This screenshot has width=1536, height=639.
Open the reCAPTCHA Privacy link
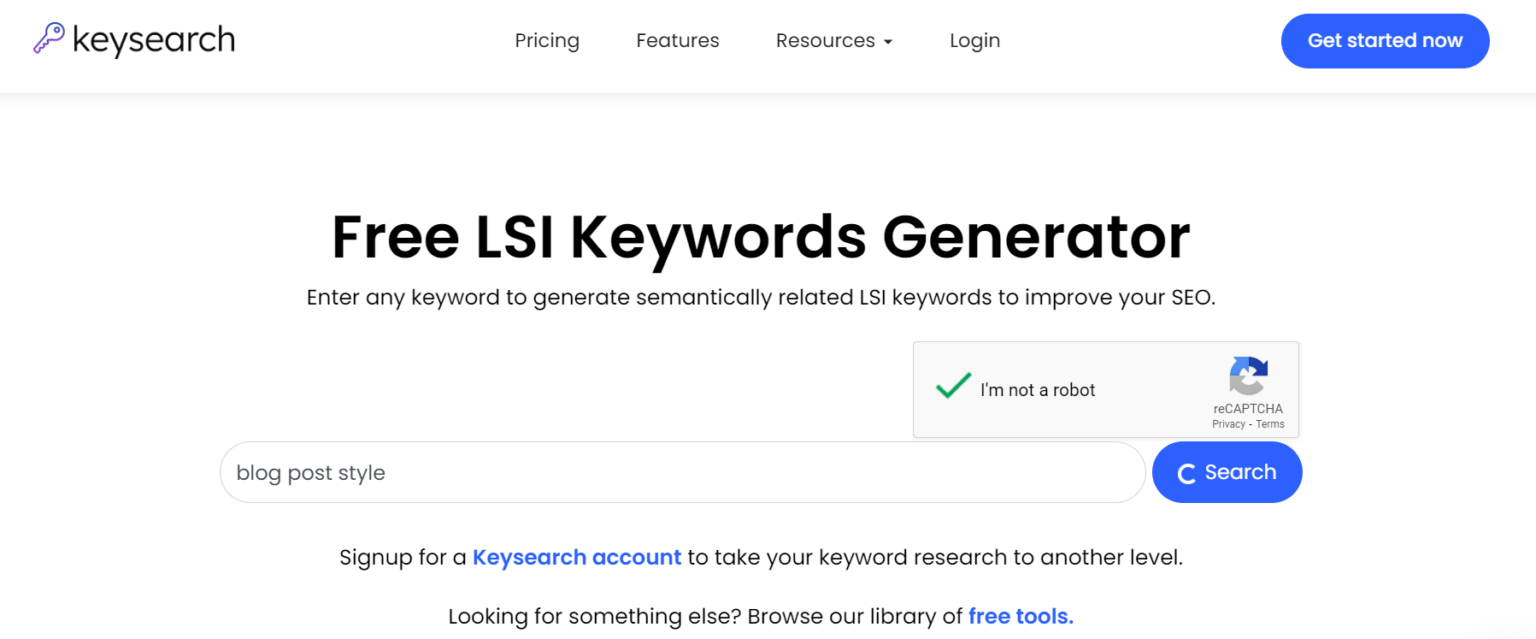tap(1228, 423)
